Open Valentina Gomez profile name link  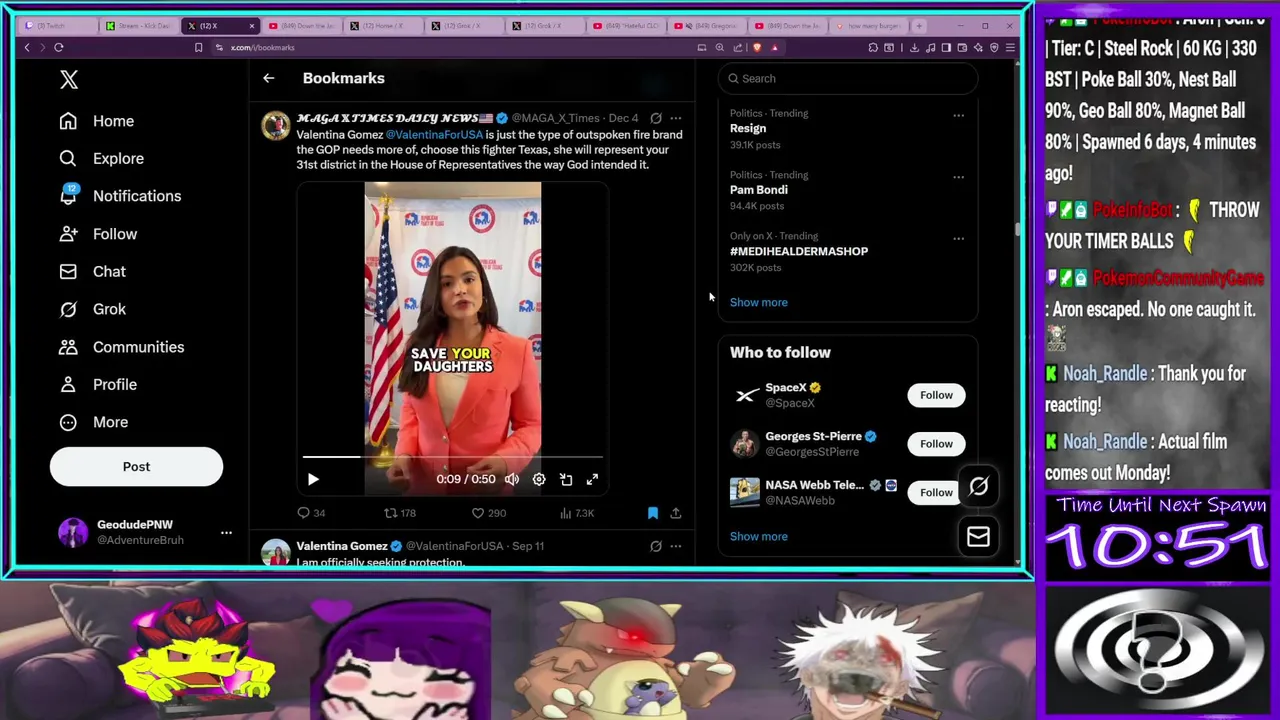pos(341,546)
